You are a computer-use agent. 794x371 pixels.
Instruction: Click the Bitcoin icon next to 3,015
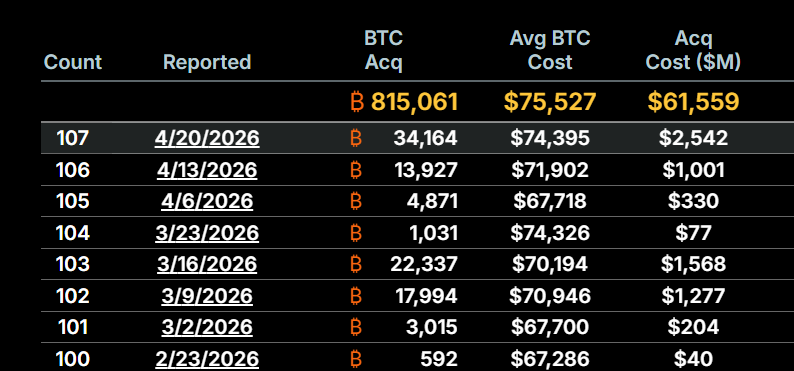pos(356,327)
